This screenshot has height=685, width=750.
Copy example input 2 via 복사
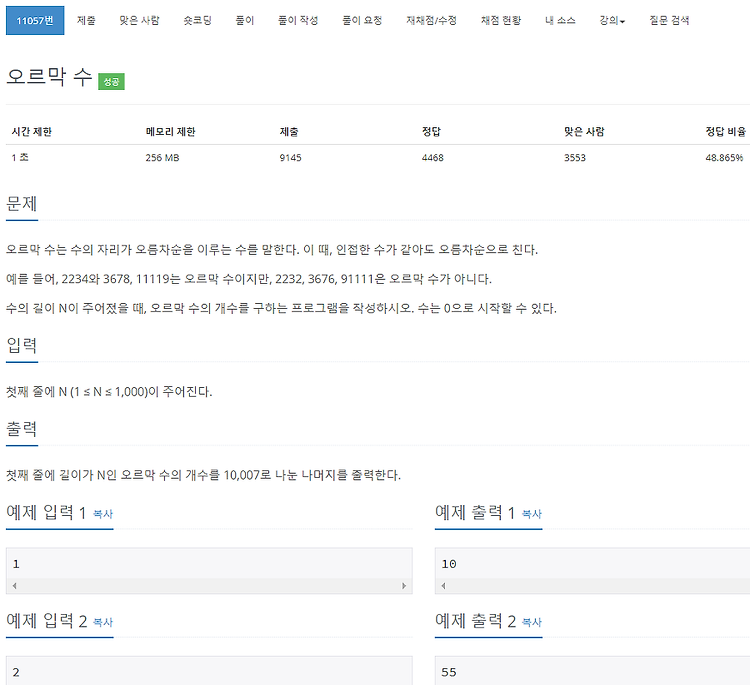(103, 622)
